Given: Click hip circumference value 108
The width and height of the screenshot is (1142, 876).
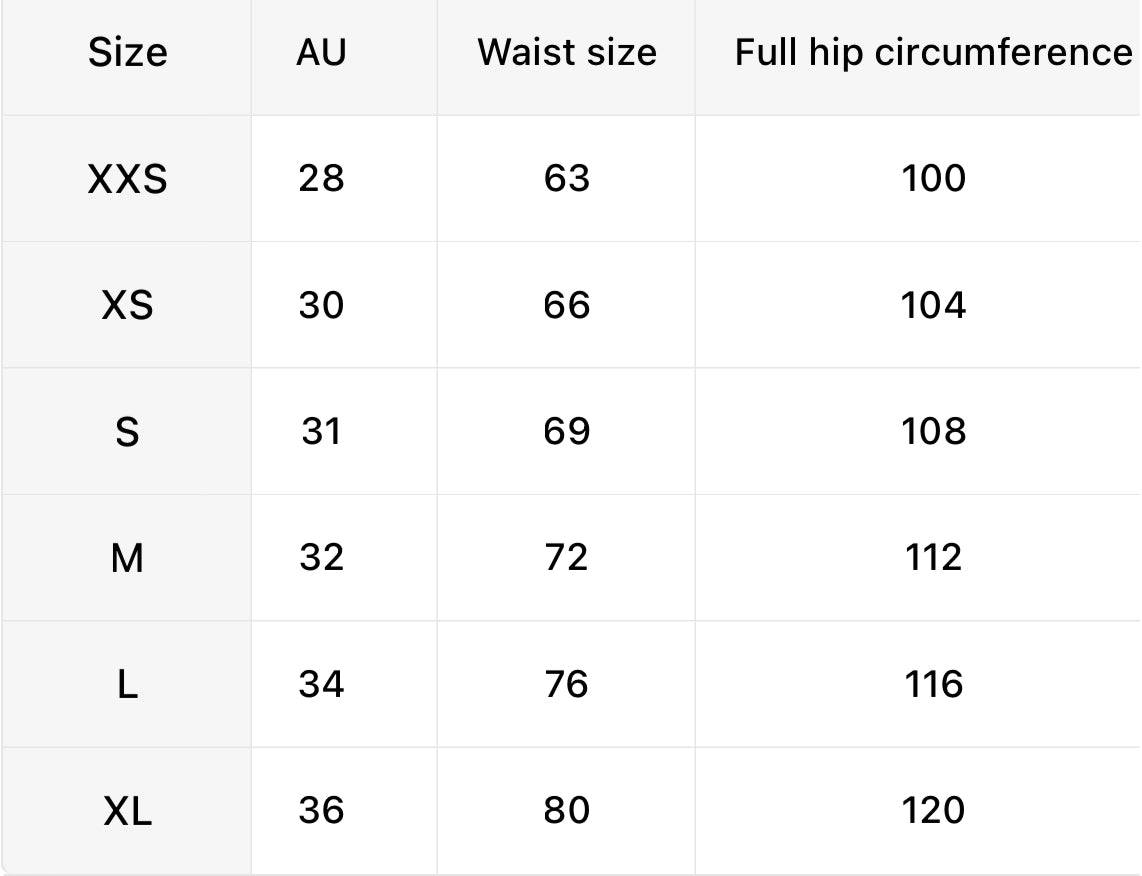Looking at the screenshot, I should [x=933, y=431].
